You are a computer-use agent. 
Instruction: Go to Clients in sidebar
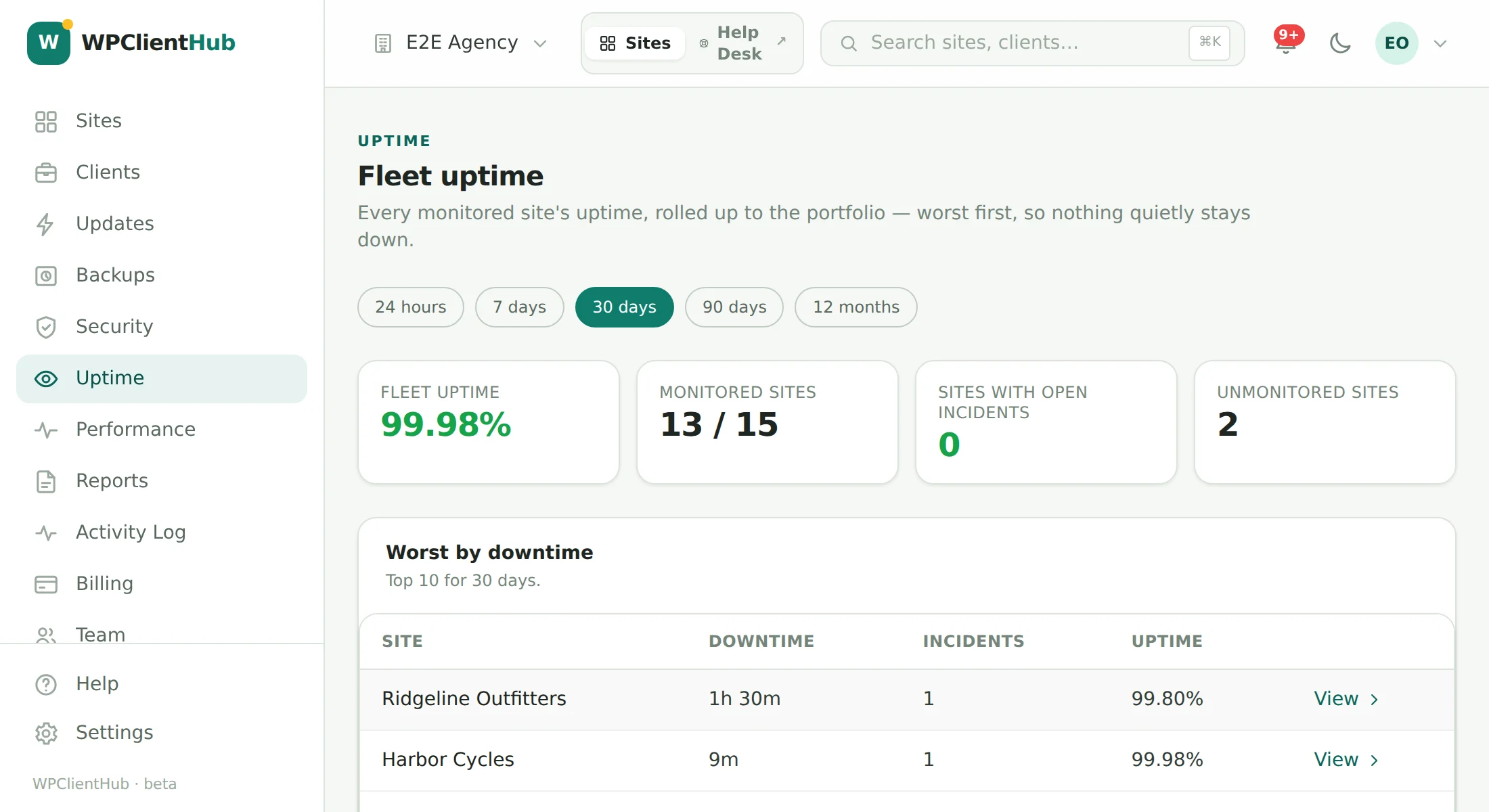pos(162,173)
